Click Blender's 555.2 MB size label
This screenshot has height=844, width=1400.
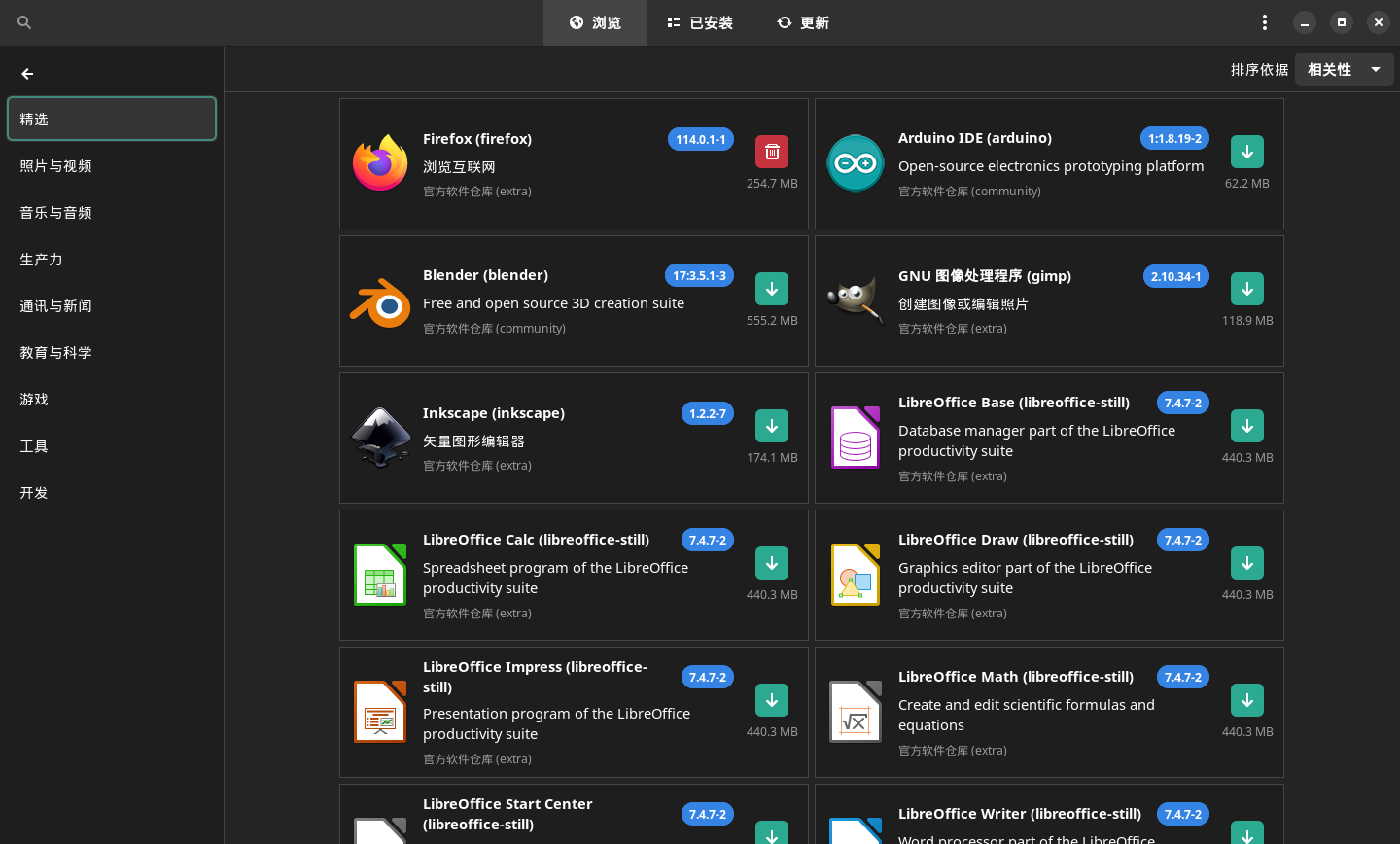tap(772, 320)
